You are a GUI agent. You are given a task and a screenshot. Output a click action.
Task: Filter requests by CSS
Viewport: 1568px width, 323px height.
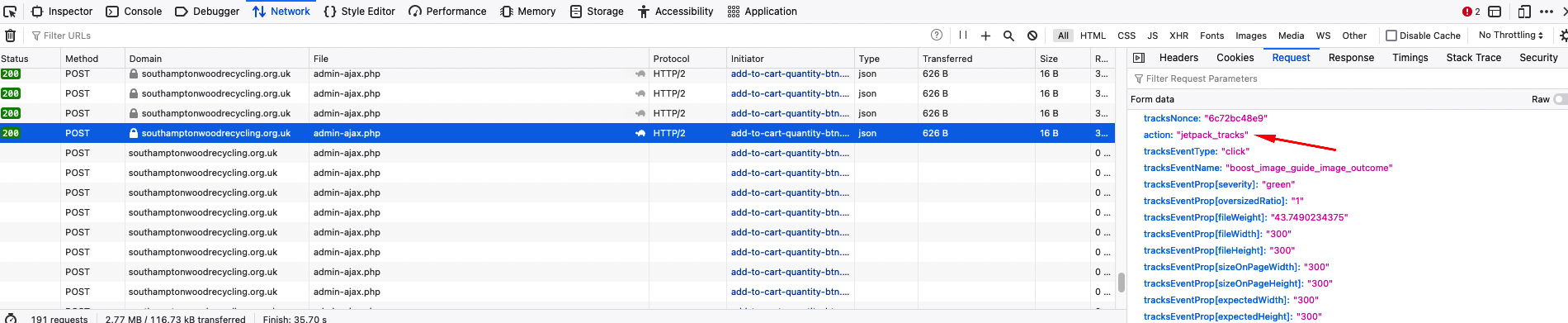click(x=1126, y=36)
